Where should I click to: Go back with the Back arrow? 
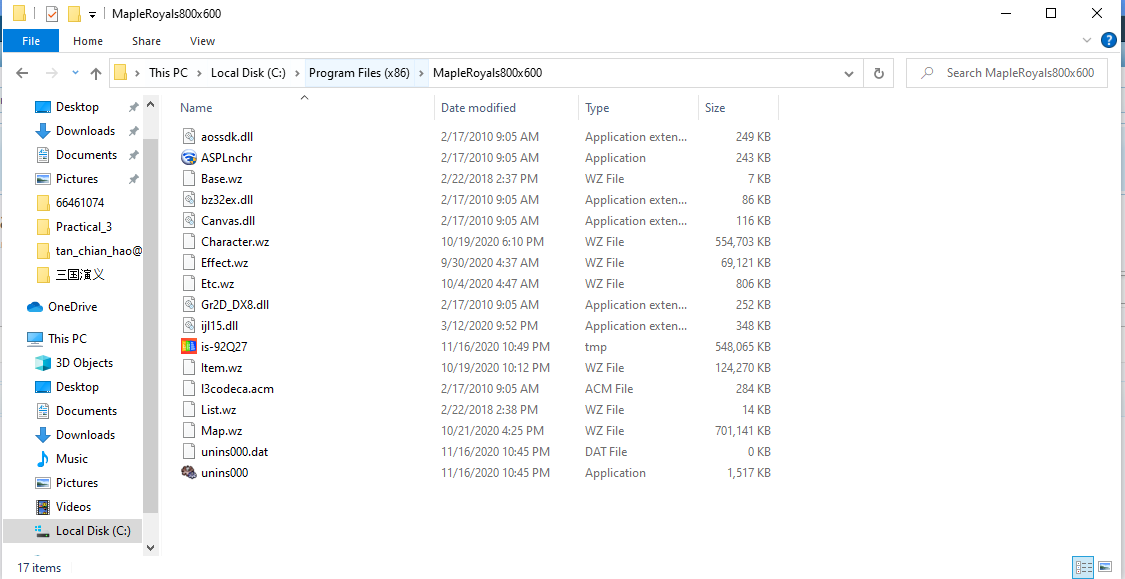22,73
